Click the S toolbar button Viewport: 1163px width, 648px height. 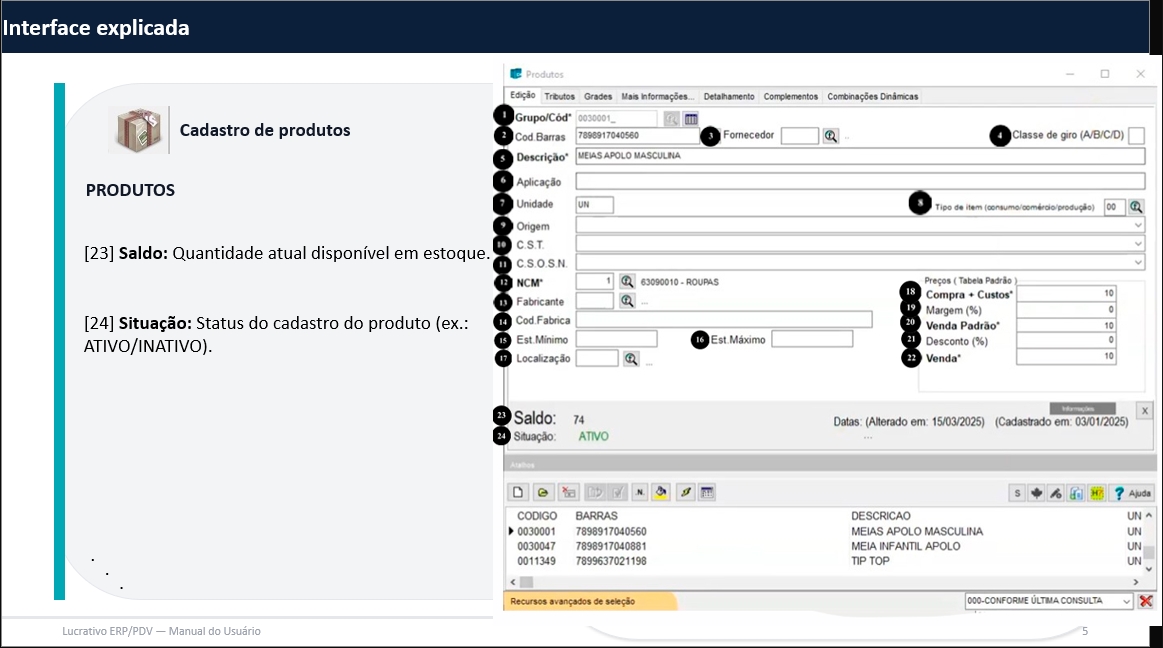(1017, 493)
